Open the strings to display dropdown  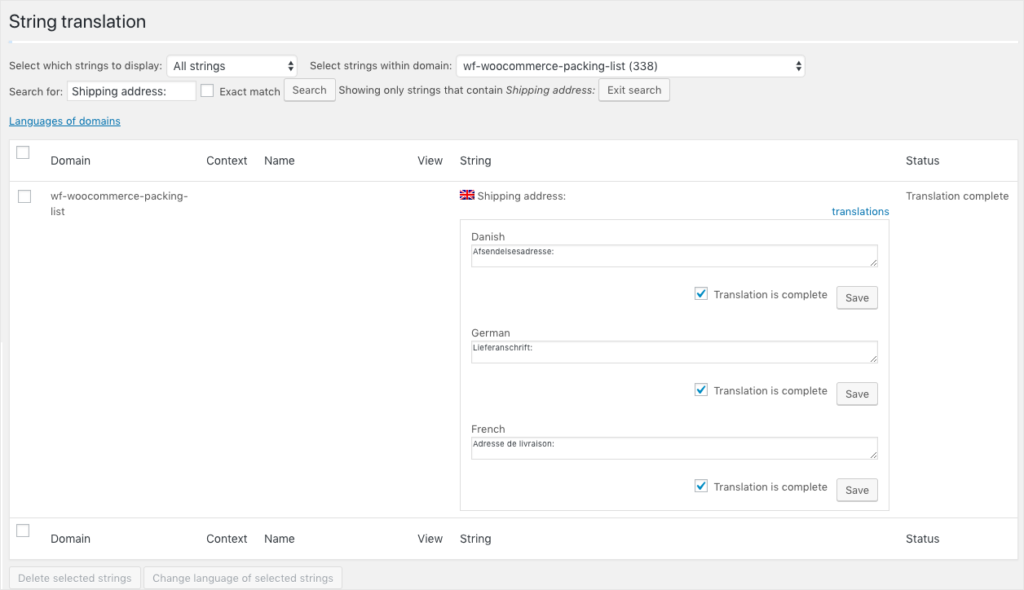click(232, 66)
